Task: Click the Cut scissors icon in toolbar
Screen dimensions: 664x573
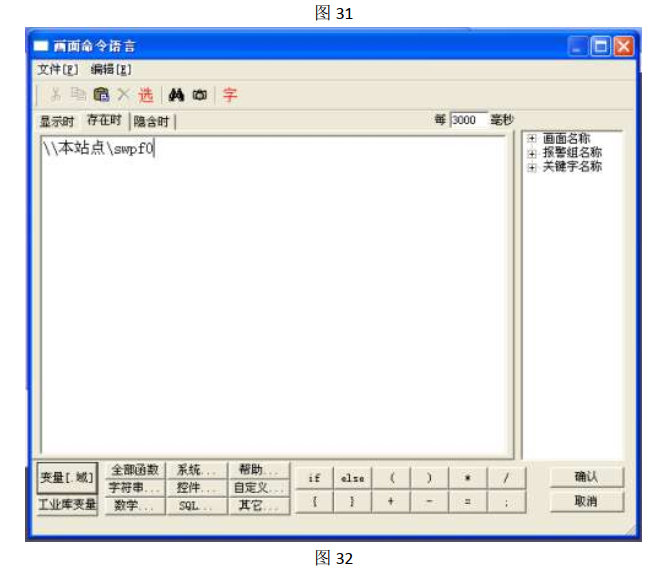Action: click(x=56, y=95)
